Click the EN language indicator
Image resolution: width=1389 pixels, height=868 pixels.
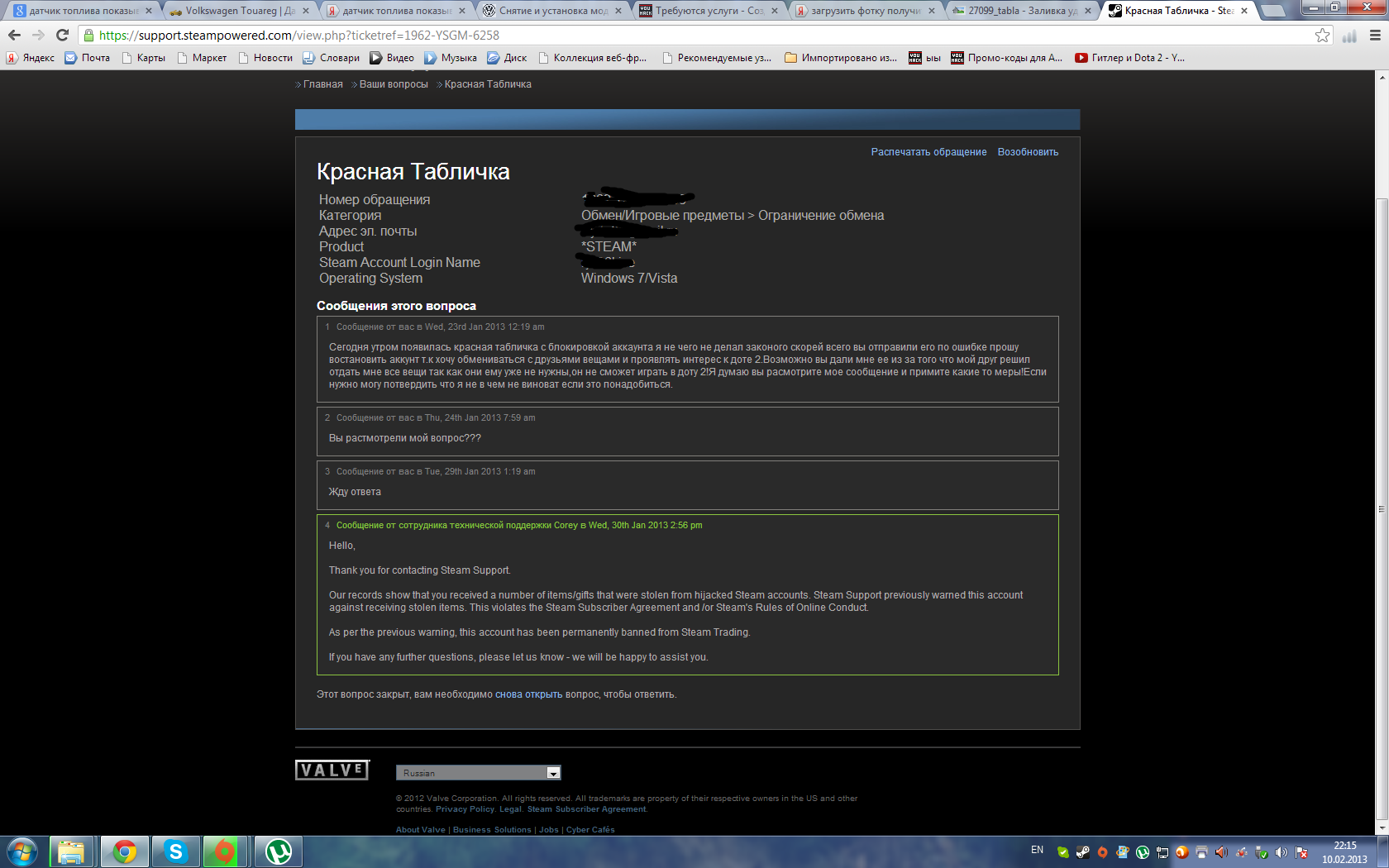[1037, 850]
